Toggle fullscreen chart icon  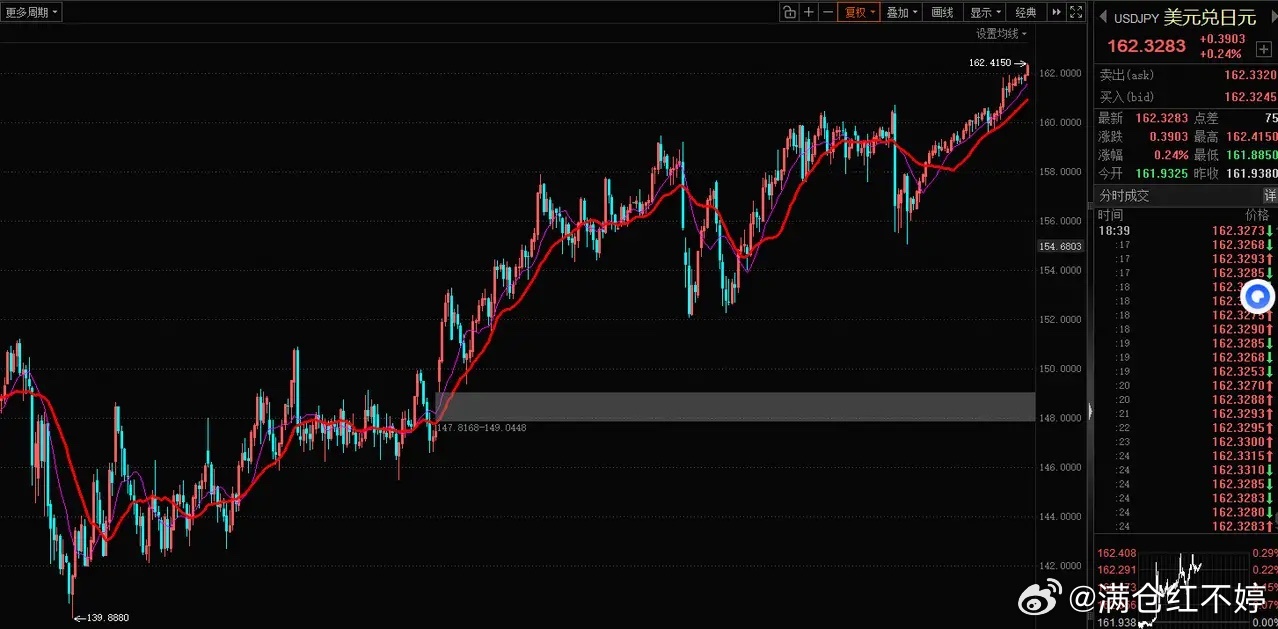(1076, 12)
